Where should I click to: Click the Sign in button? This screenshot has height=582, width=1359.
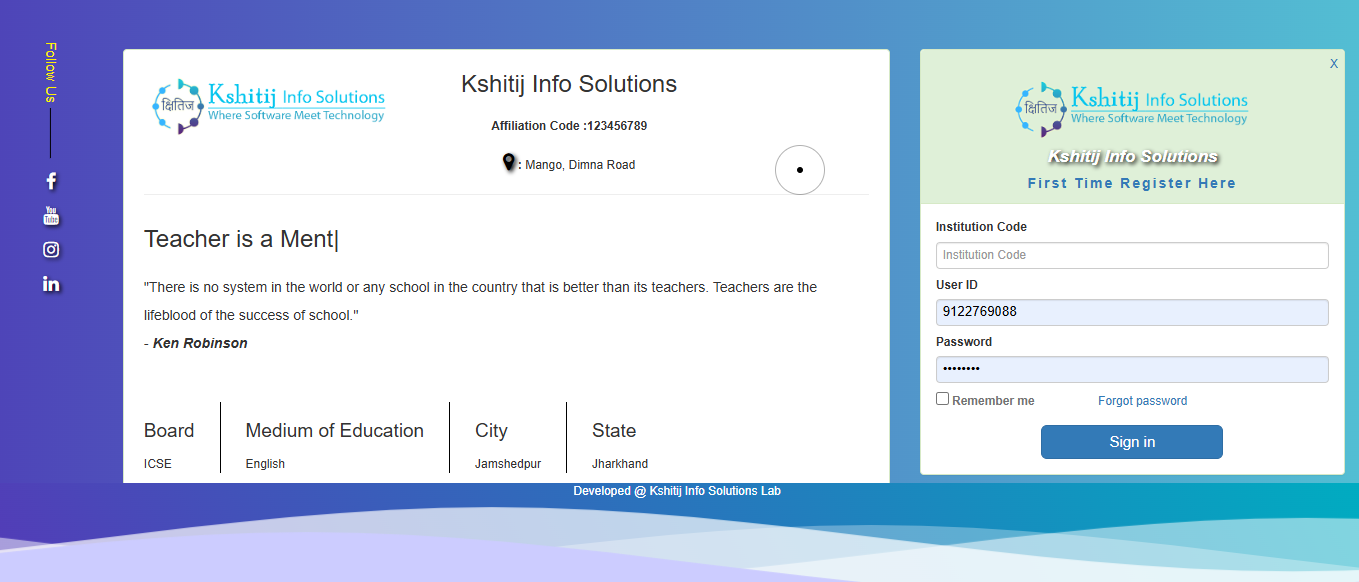(1132, 442)
